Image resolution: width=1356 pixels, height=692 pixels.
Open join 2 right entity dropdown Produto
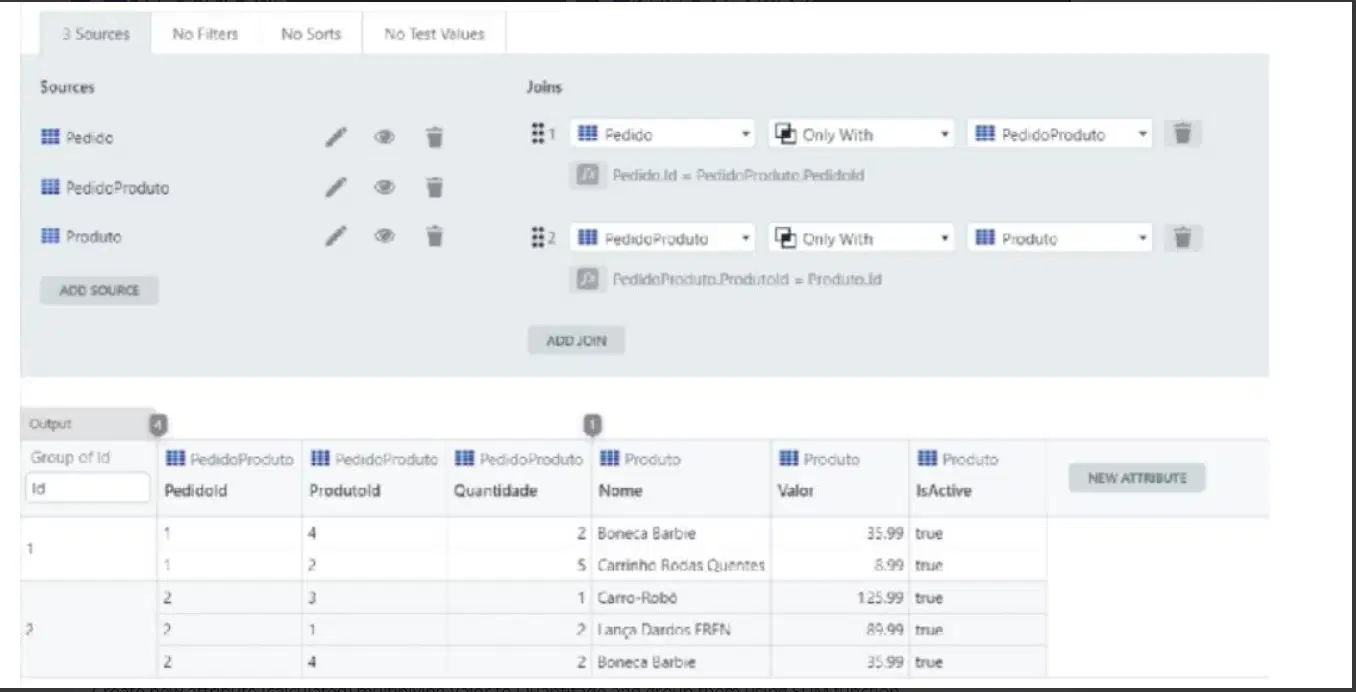[1060, 238]
